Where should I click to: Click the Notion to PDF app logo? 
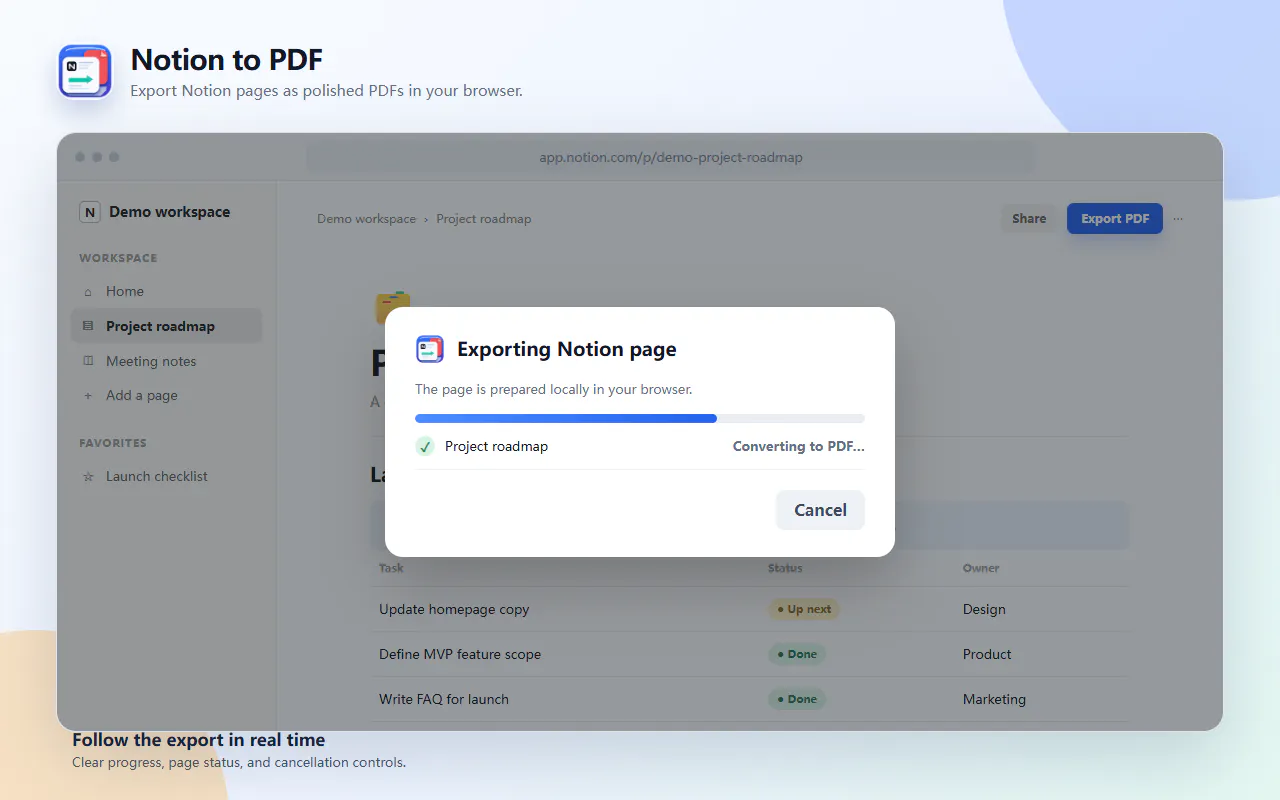tap(85, 71)
